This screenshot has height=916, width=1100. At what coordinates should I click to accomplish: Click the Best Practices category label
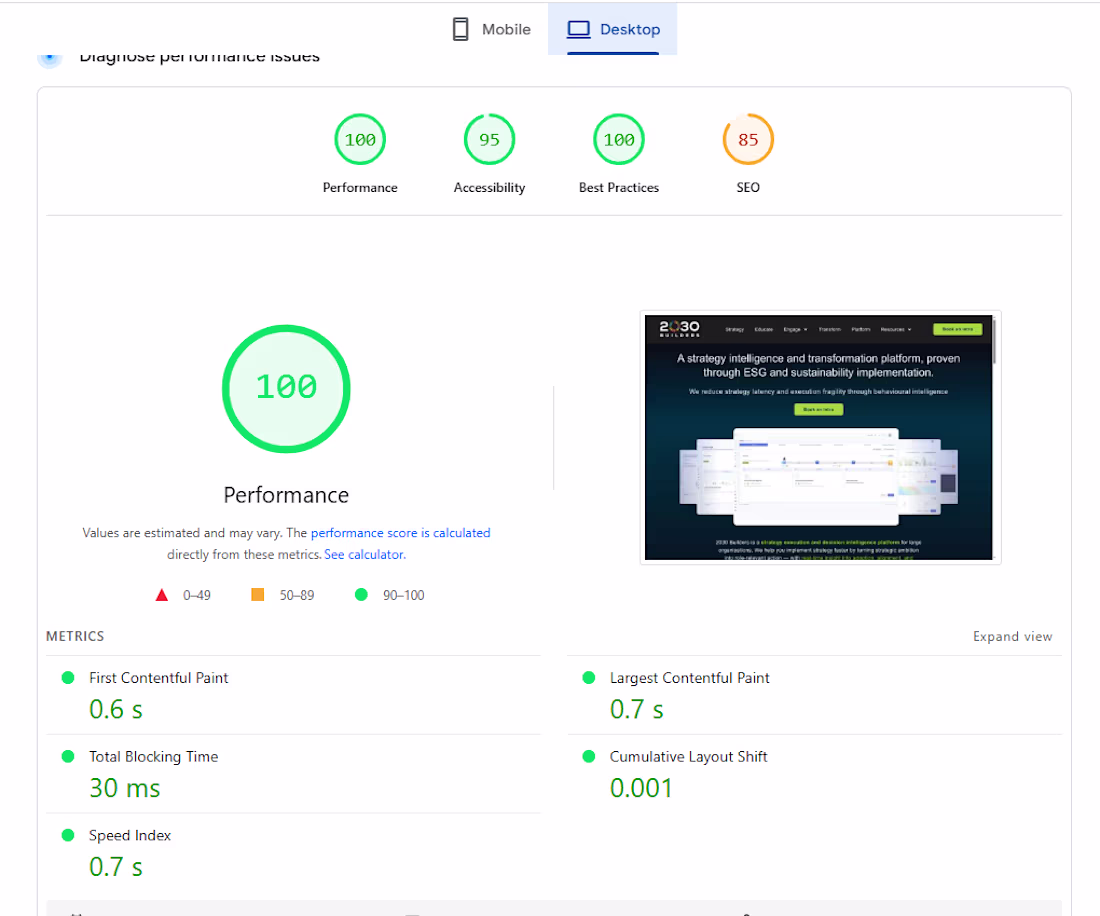(x=619, y=187)
